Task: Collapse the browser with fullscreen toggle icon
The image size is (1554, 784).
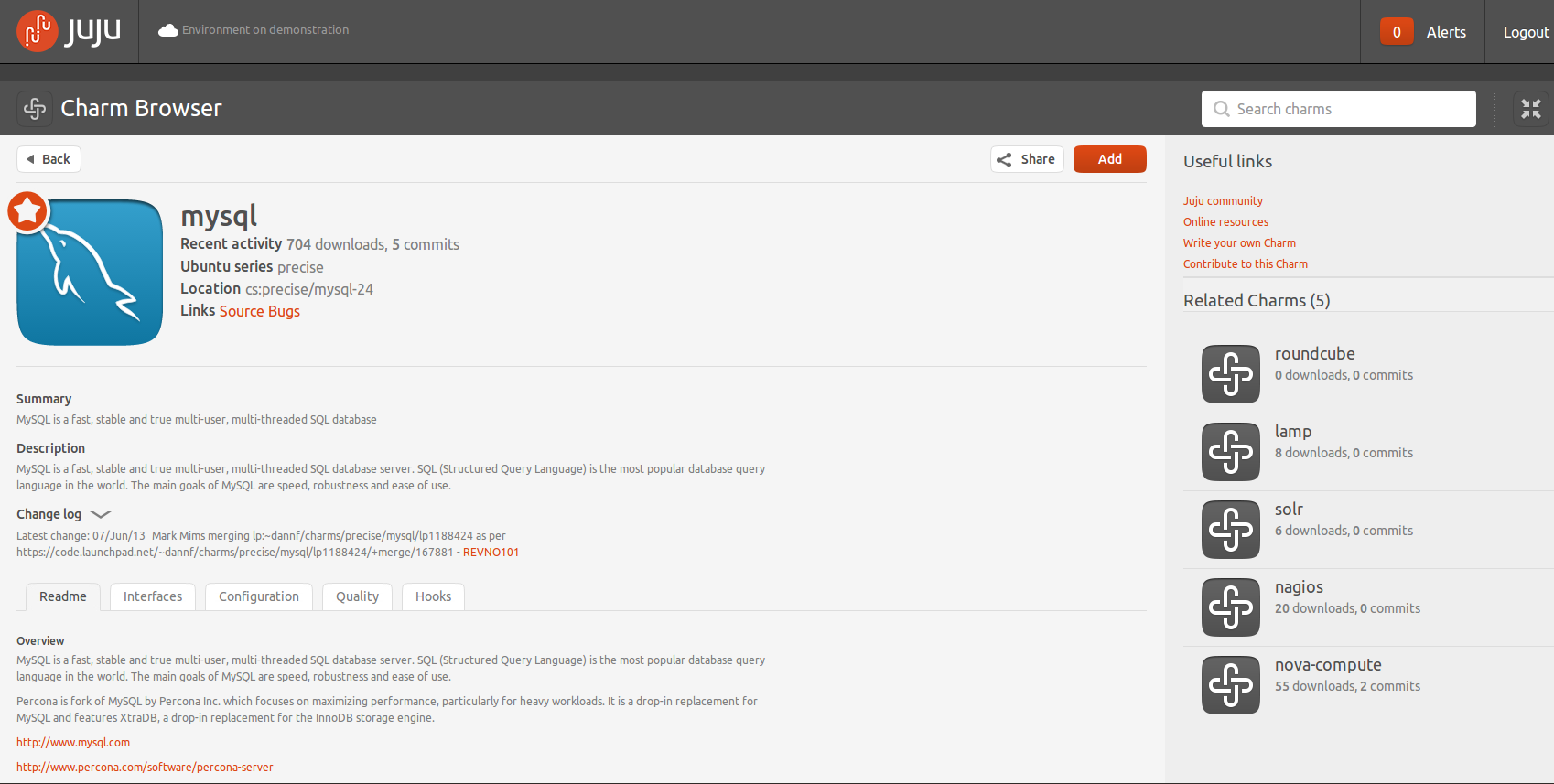Action: 1531,109
